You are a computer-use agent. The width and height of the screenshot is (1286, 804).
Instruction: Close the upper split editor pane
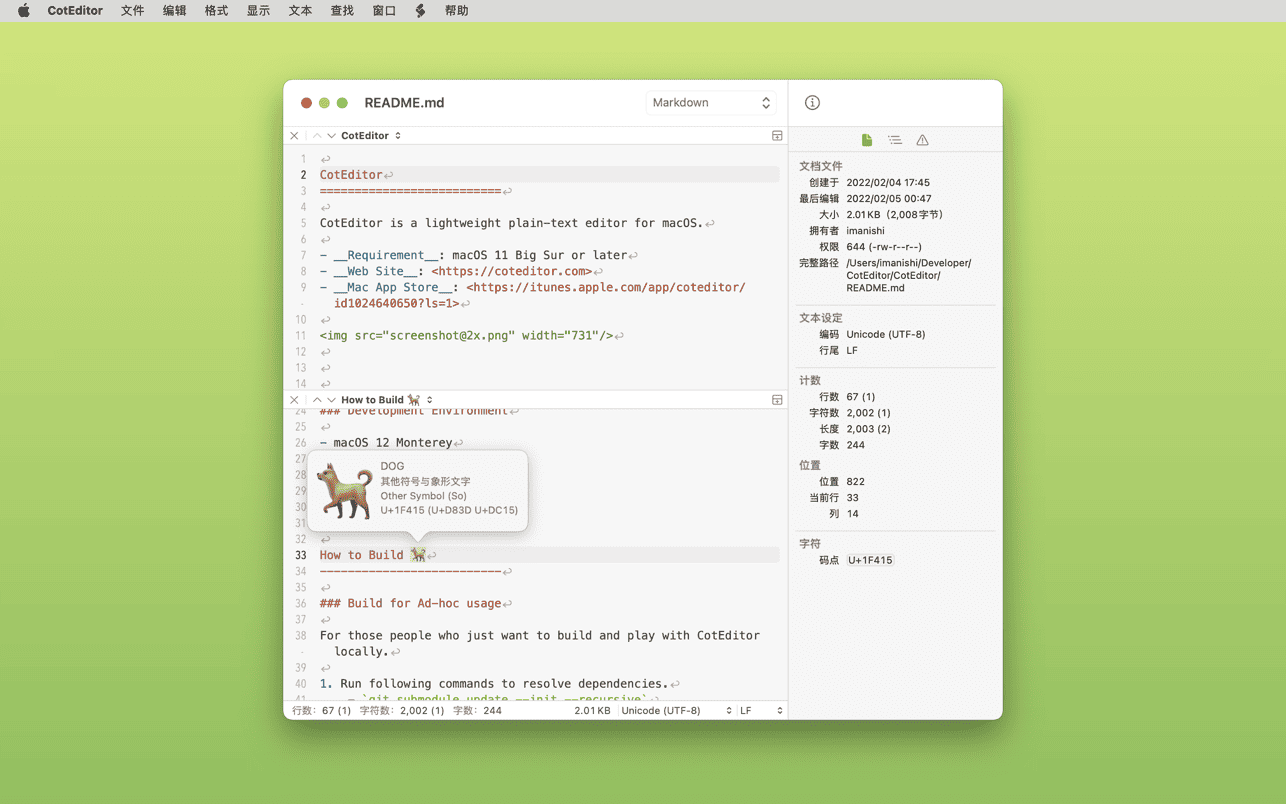(x=294, y=136)
